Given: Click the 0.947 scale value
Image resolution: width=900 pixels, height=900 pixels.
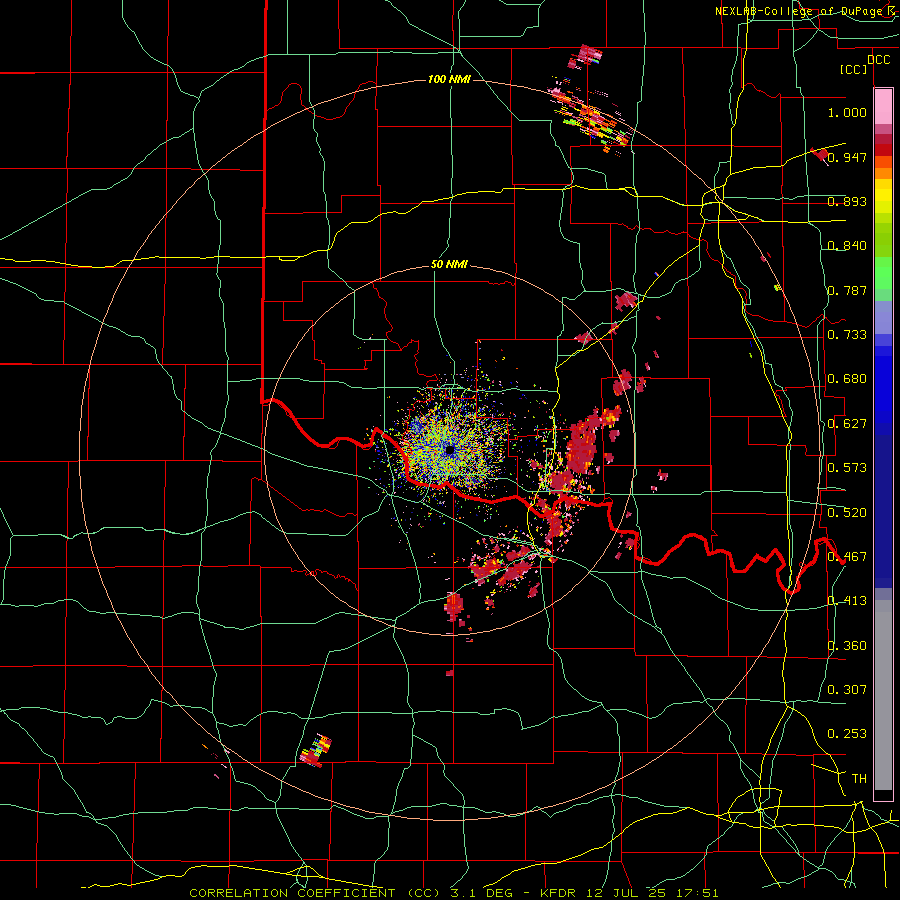Looking at the screenshot, I should pos(847,157).
